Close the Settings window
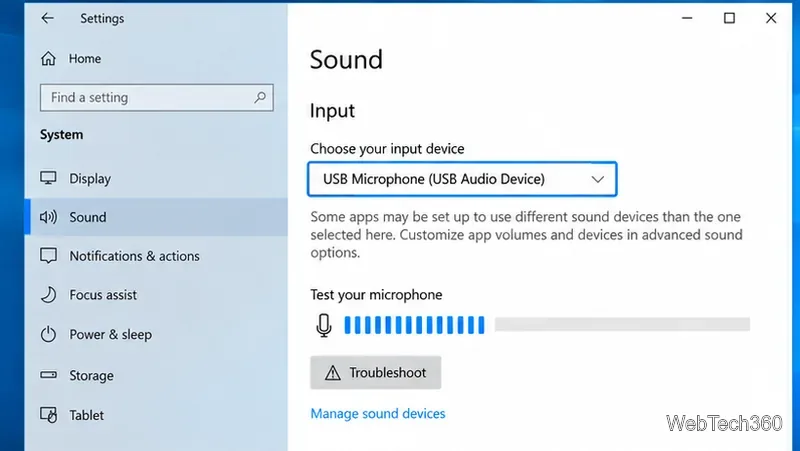This screenshot has width=800, height=451. pos(771,18)
